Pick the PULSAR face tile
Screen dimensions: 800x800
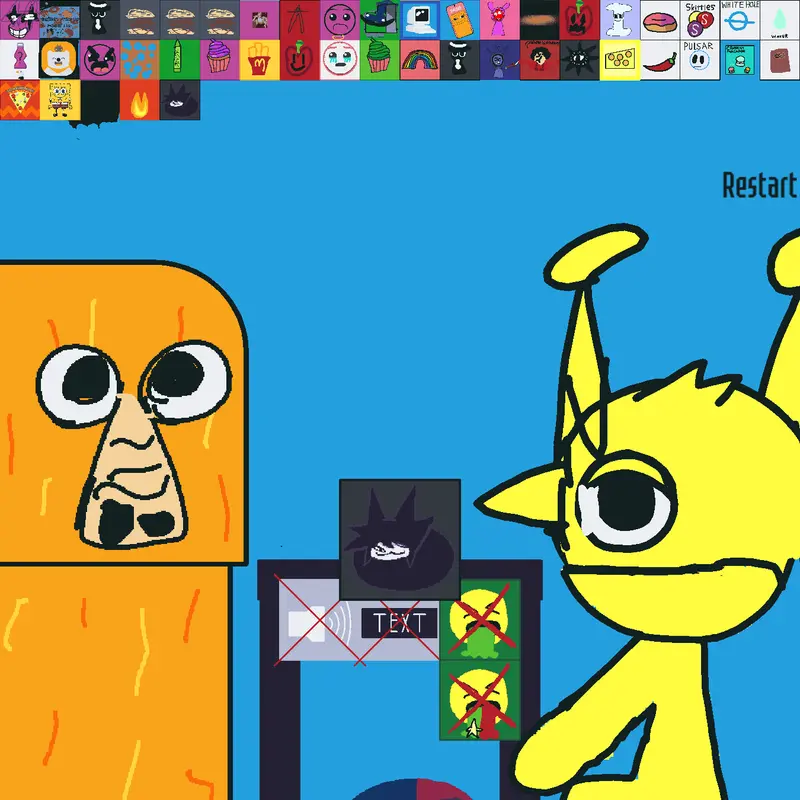point(700,60)
